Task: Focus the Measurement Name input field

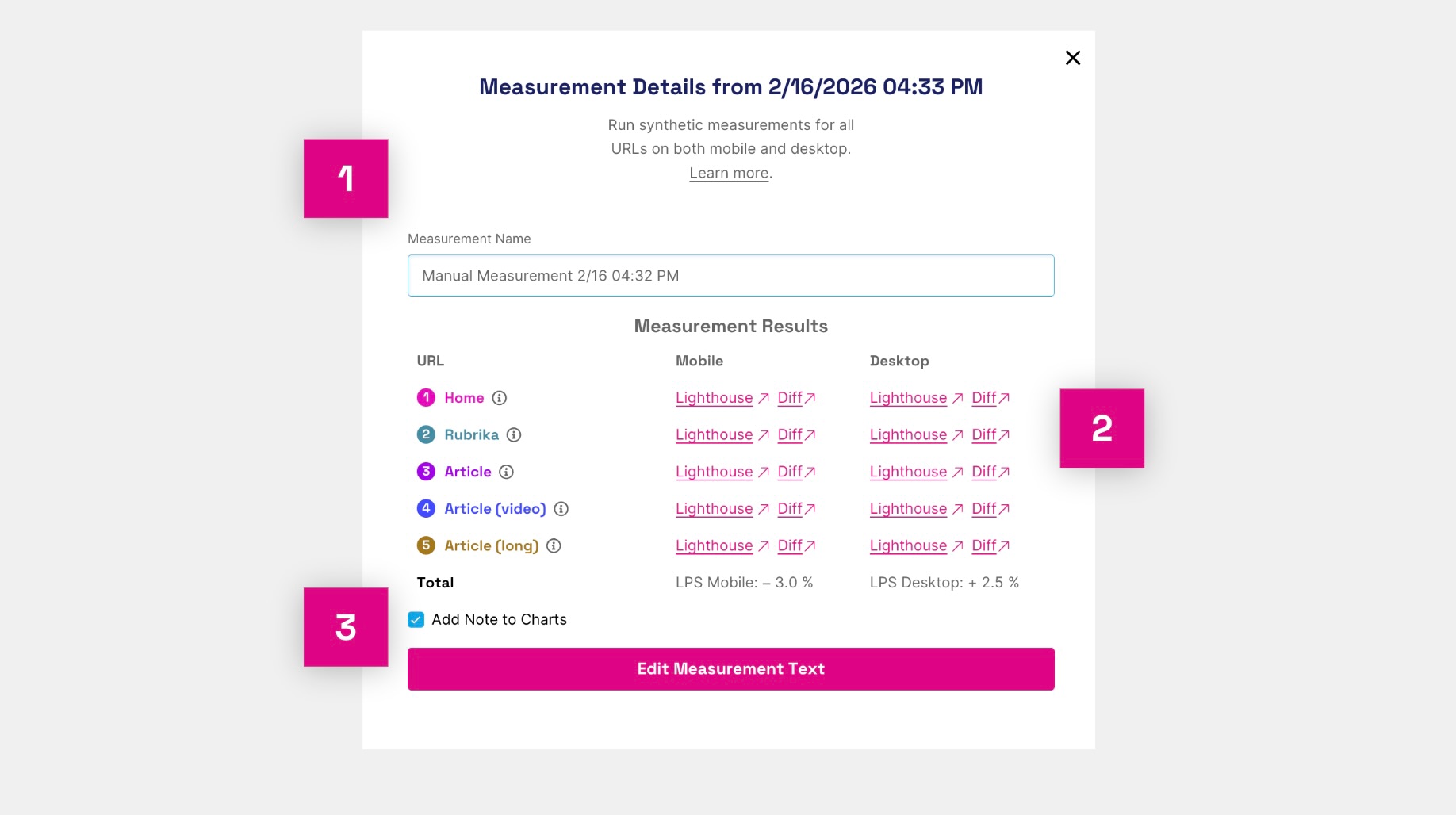Action: click(x=730, y=276)
